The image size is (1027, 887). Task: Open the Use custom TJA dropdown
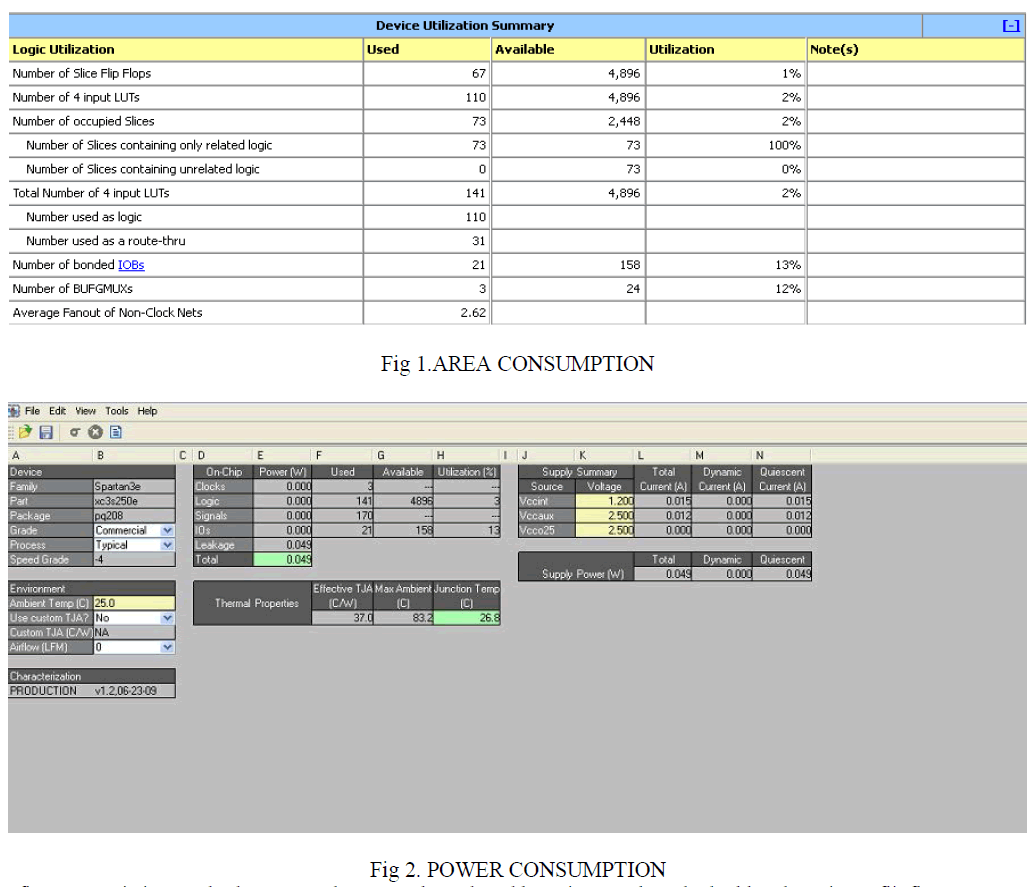click(x=167, y=618)
